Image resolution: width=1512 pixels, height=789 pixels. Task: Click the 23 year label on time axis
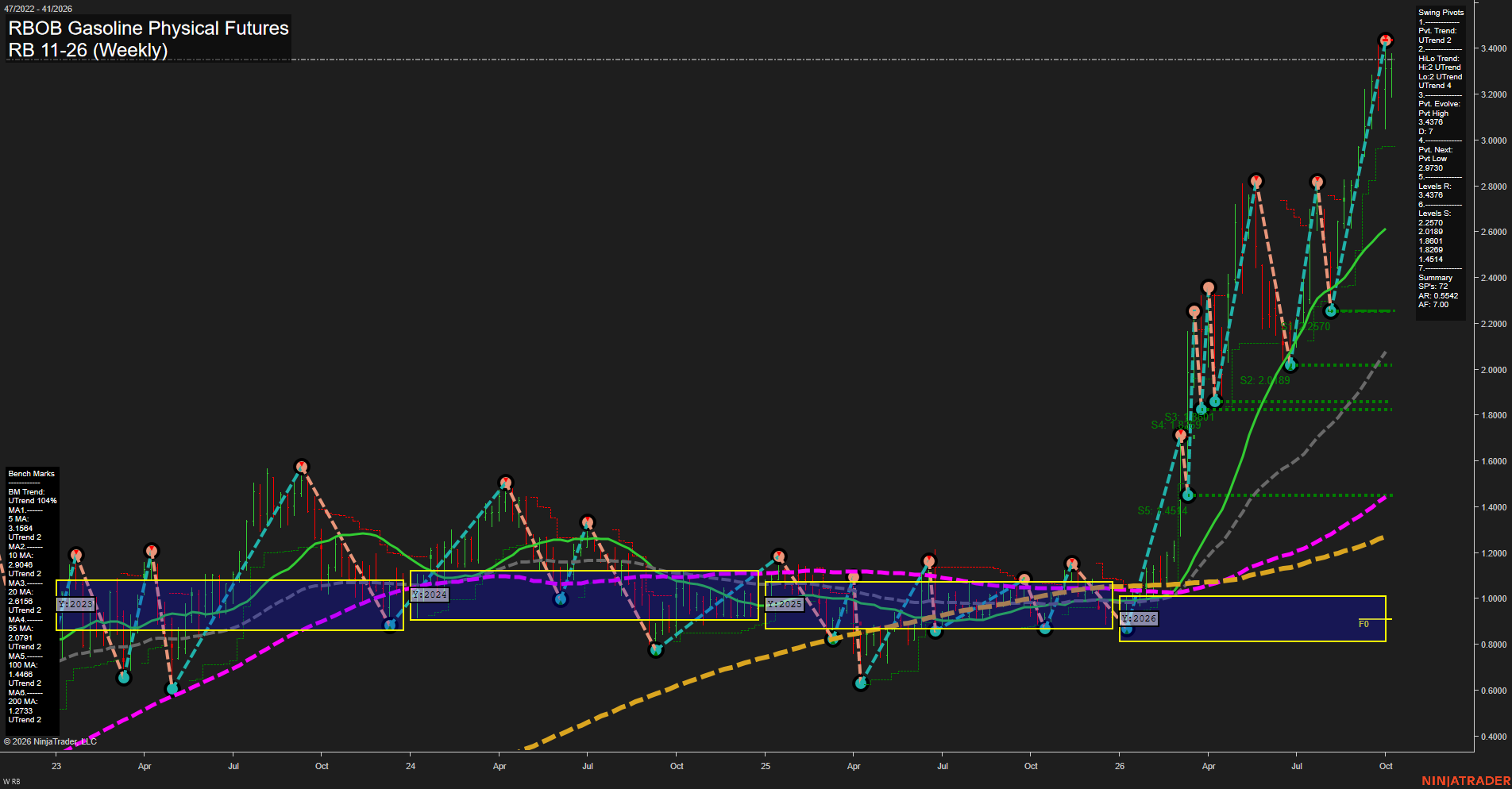tap(56, 766)
